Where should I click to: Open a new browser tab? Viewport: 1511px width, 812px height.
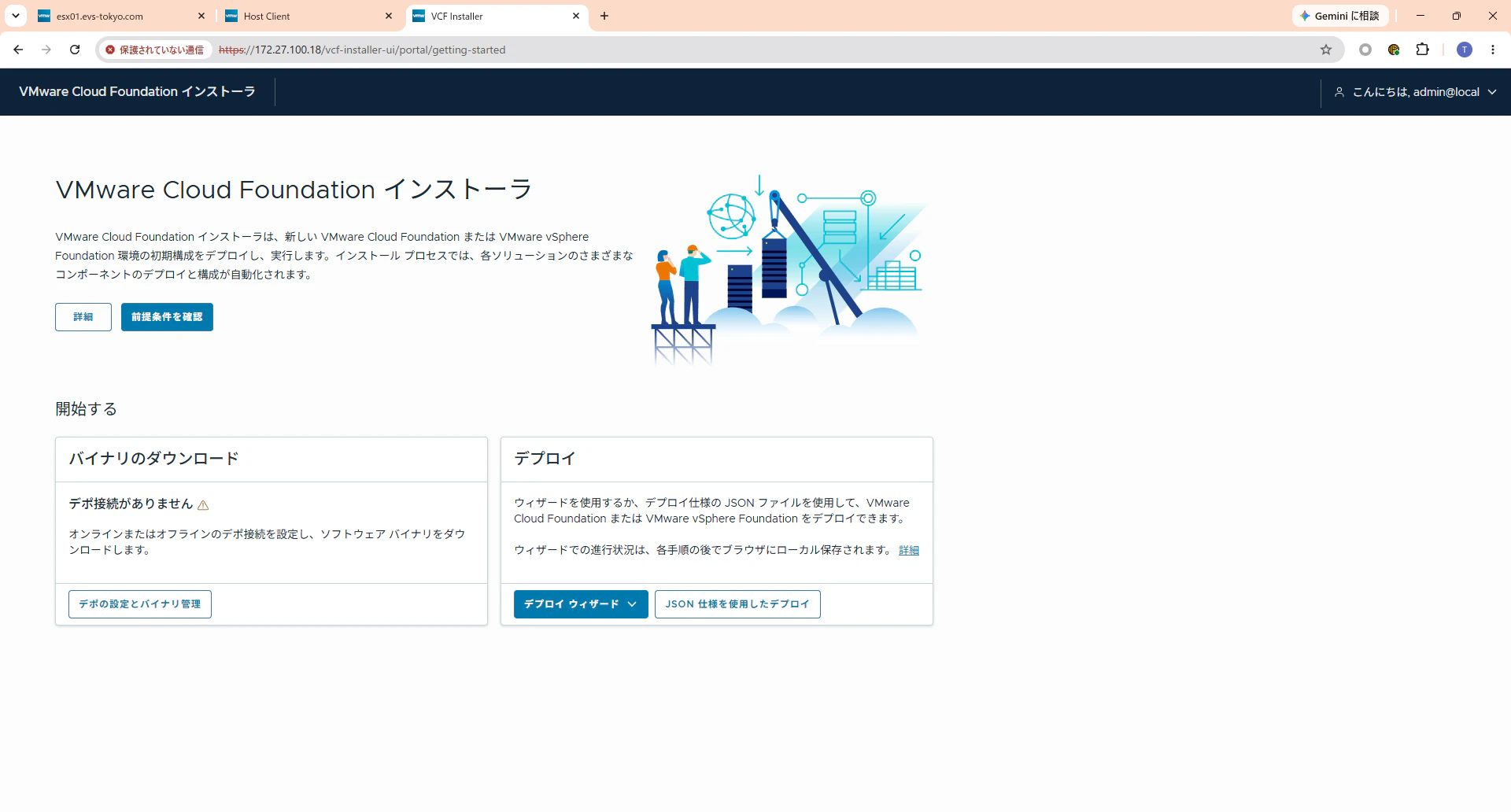604,16
